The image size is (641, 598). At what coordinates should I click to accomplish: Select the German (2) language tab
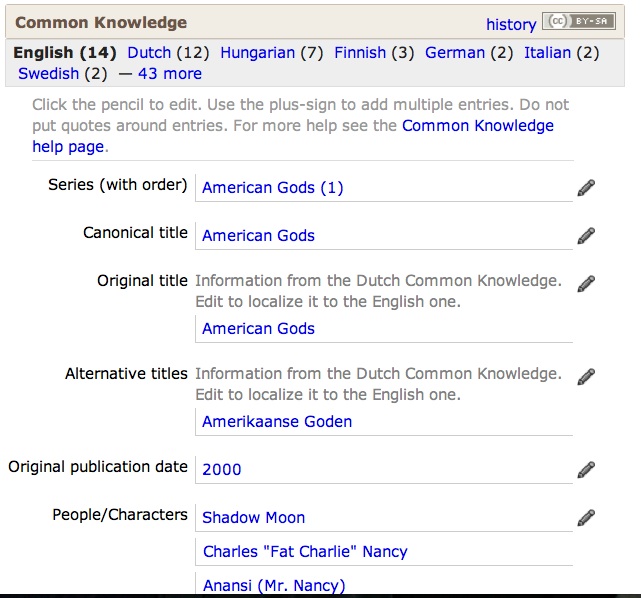click(x=455, y=53)
